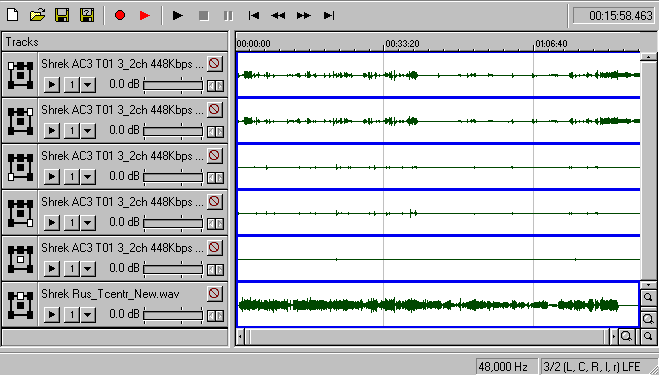Click the 00:00:00 ruler marker
The width and height of the screenshot is (659, 375).
(x=254, y=44)
